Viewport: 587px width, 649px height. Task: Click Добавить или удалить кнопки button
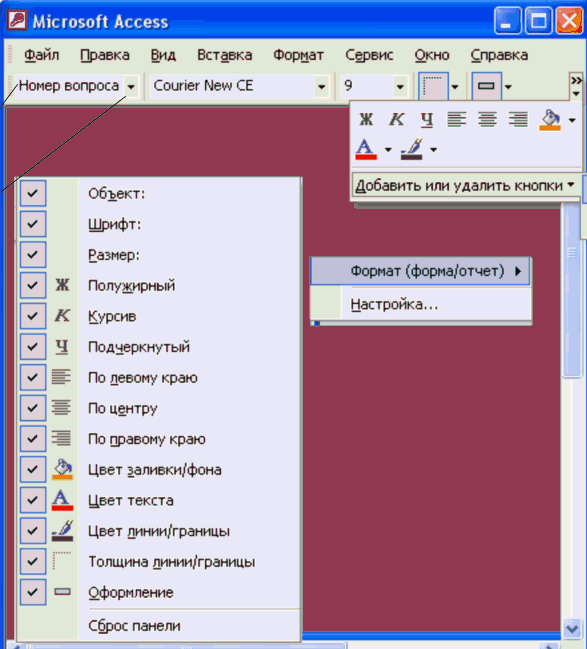coord(465,185)
